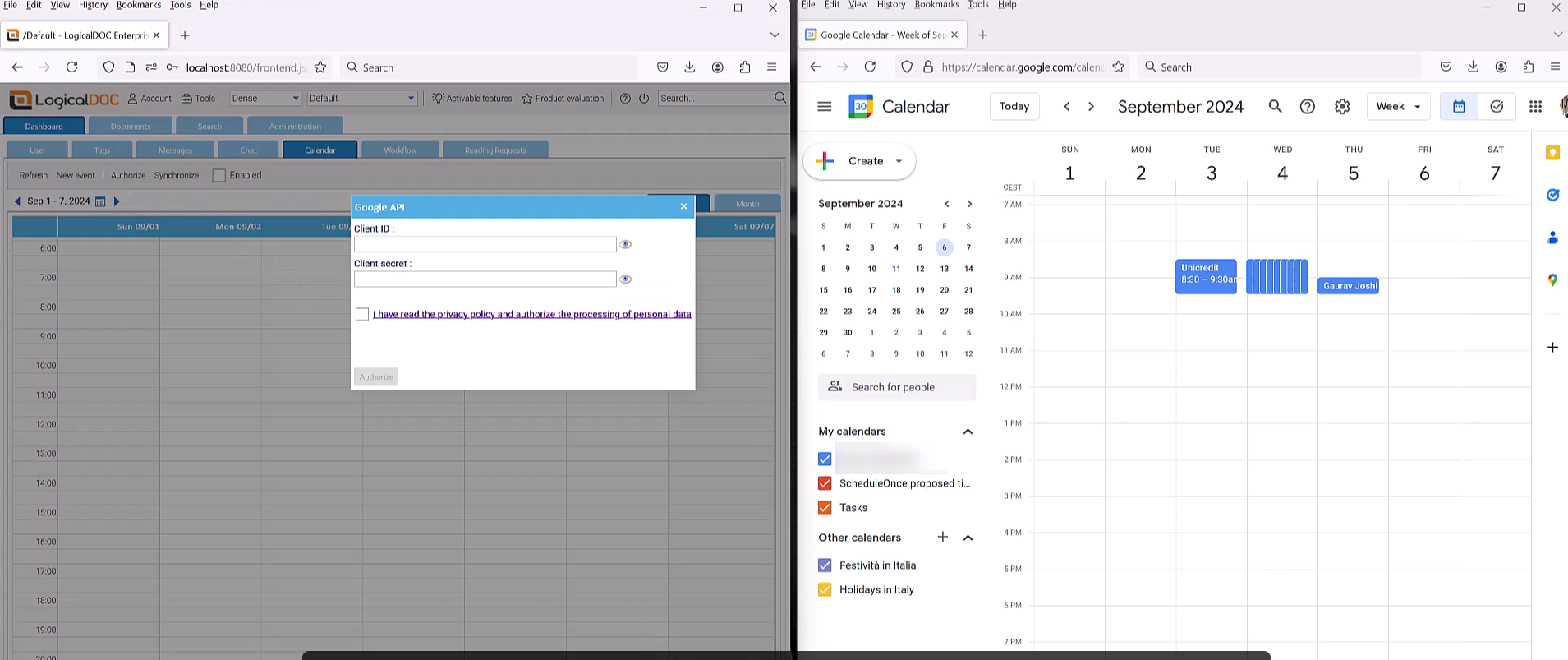Screen dimensions: 1568x660
Task: Go to previous week in LogicalDOC calendar
Action: tap(17, 201)
